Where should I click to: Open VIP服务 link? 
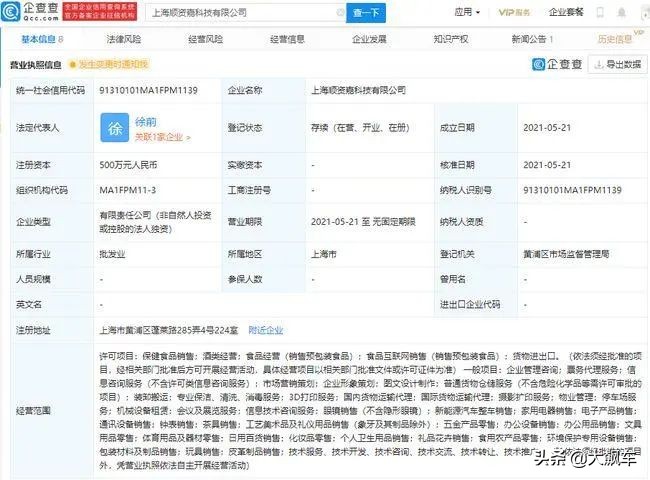click(514, 12)
